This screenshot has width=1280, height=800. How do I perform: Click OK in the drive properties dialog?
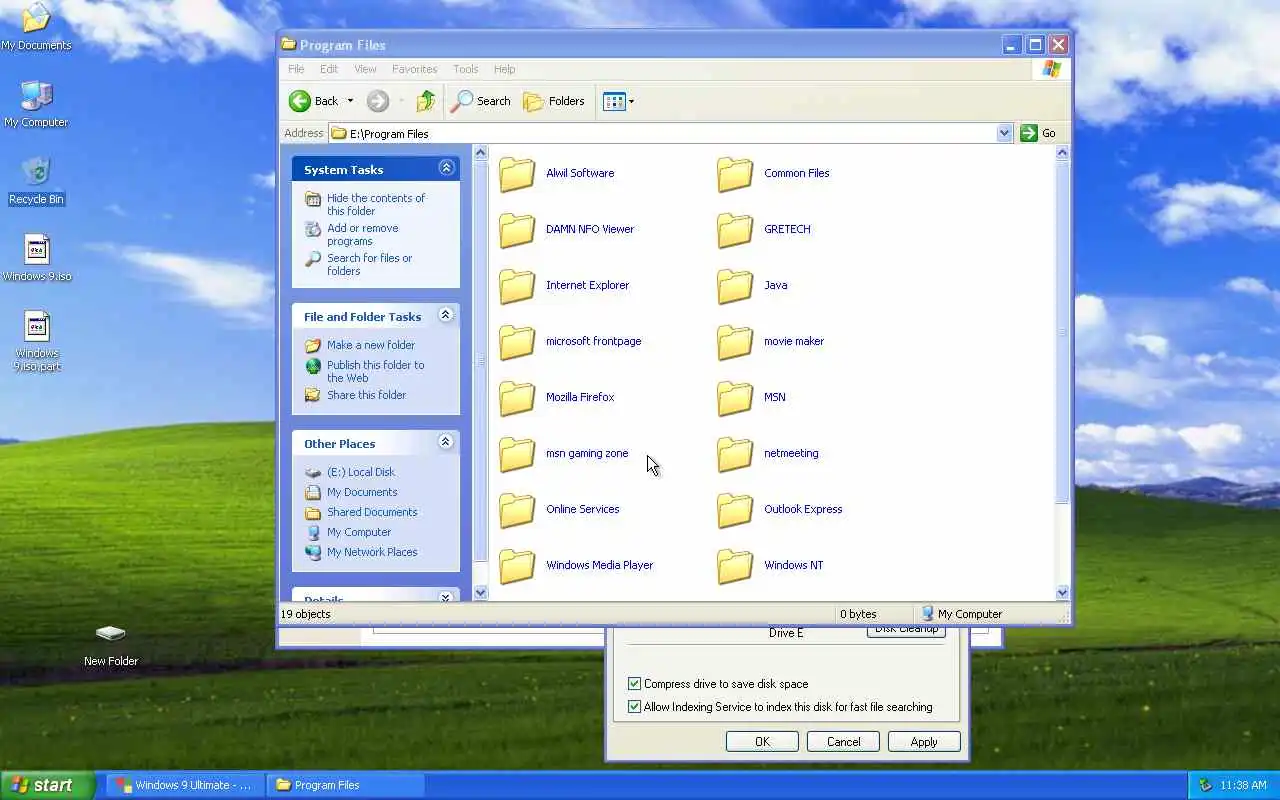coord(762,742)
